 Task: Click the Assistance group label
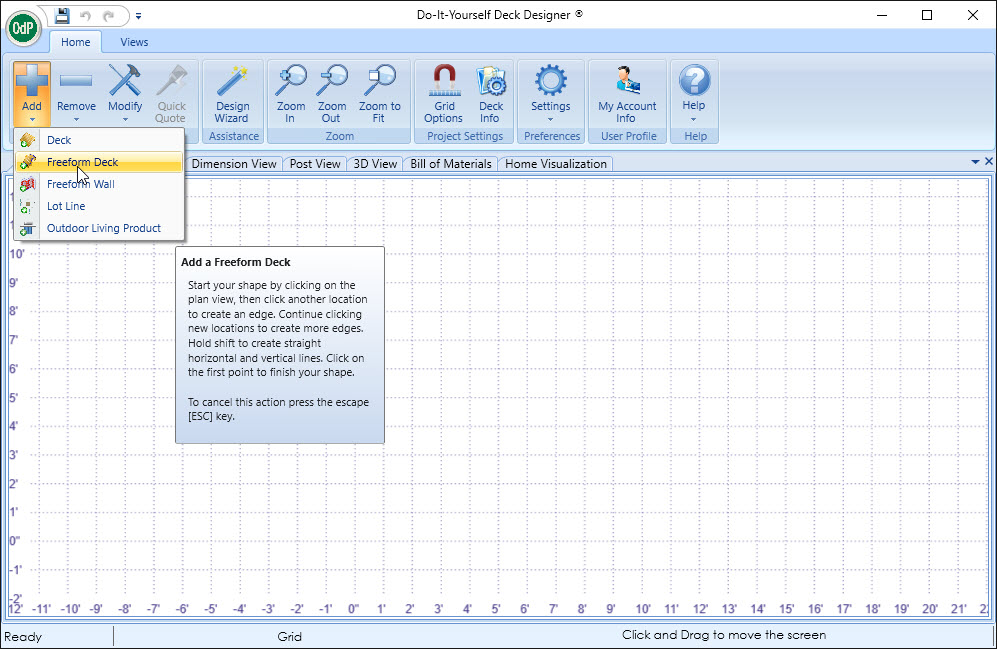(233, 136)
